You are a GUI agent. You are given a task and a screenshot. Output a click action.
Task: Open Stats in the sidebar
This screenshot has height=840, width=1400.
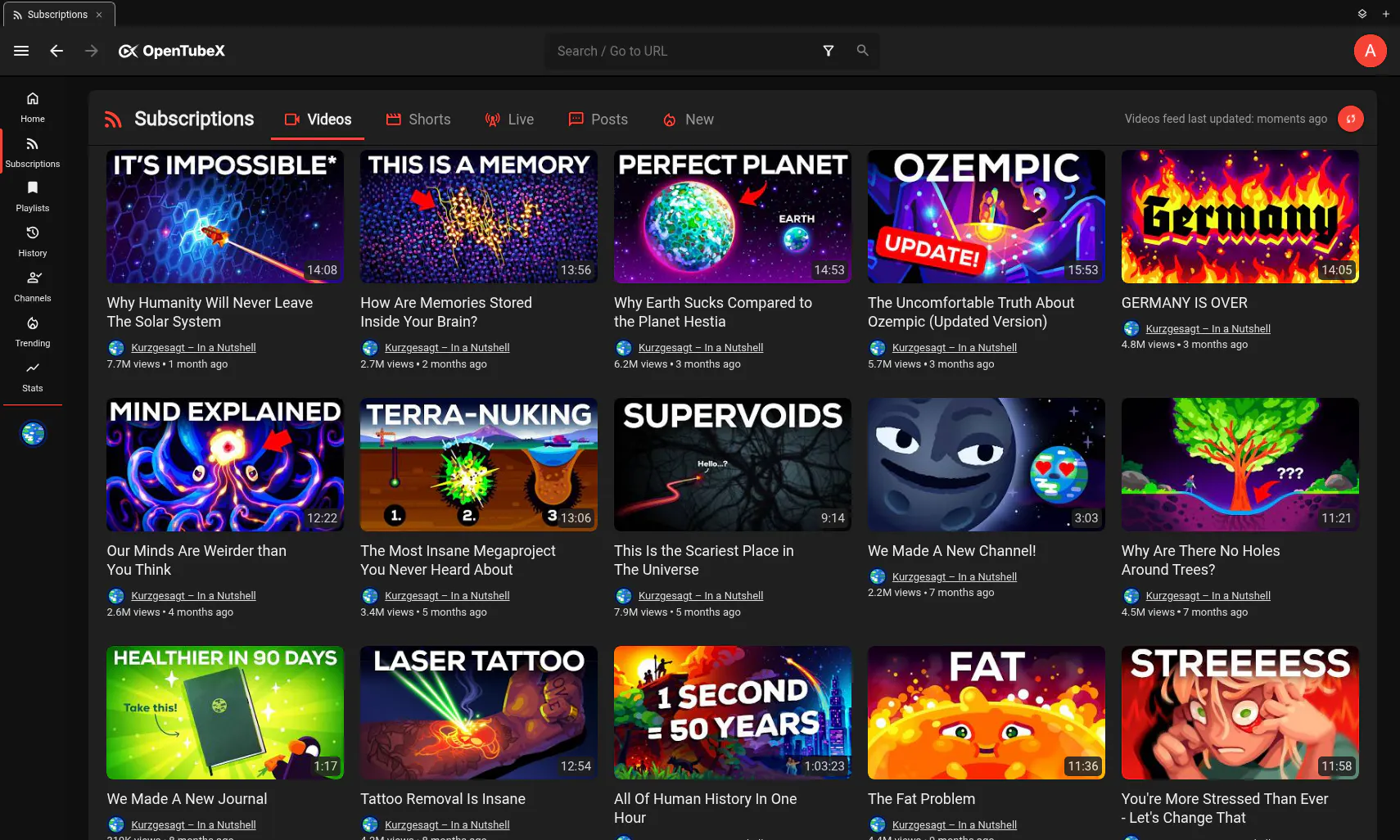(x=33, y=377)
